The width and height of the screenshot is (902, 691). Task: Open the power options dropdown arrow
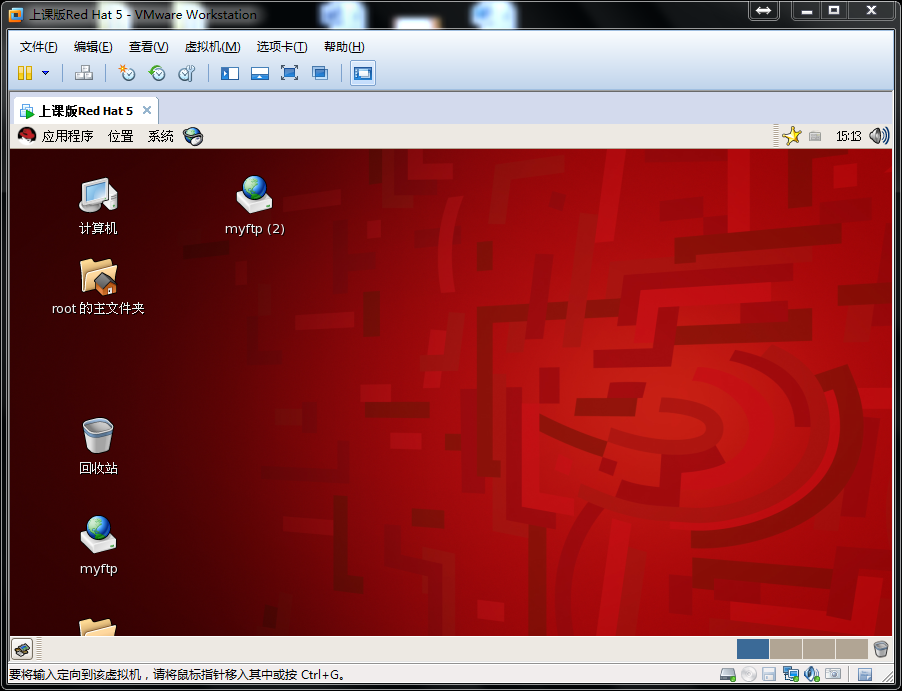coord(45,73)
